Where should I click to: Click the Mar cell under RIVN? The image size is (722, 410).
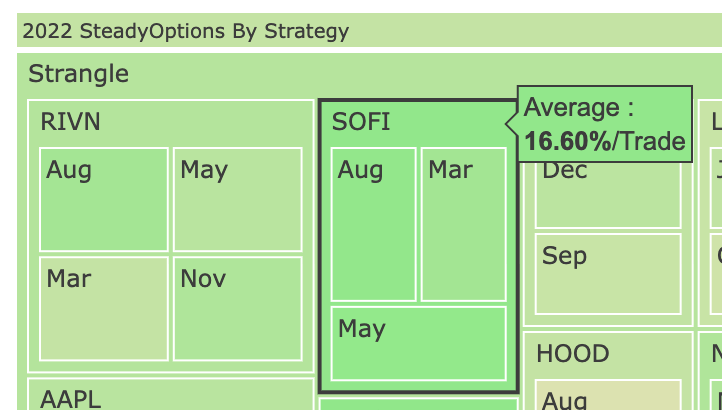(104, 309)
